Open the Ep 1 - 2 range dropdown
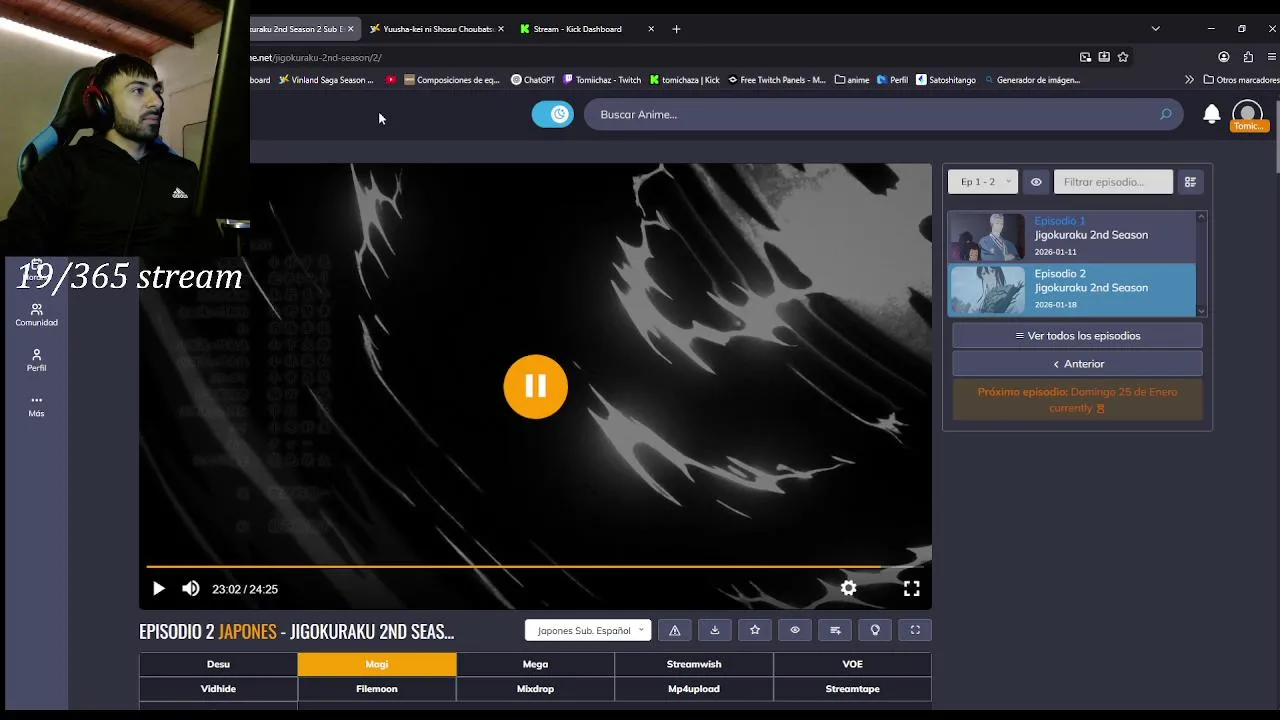This screenshot has width=1280, height=720. pos(983,182)
